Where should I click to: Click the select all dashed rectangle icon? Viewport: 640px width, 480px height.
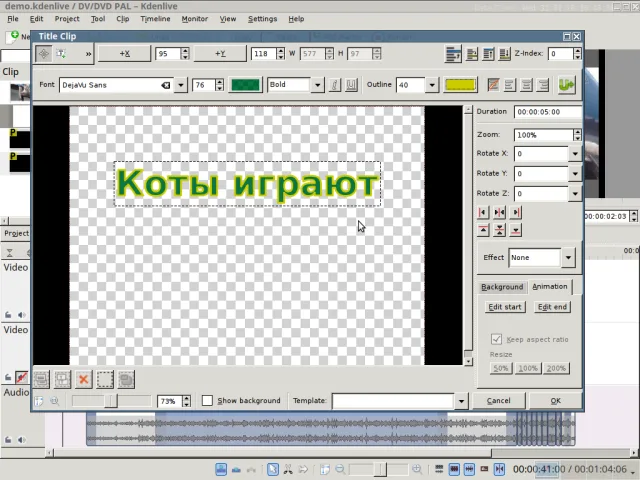105,380
